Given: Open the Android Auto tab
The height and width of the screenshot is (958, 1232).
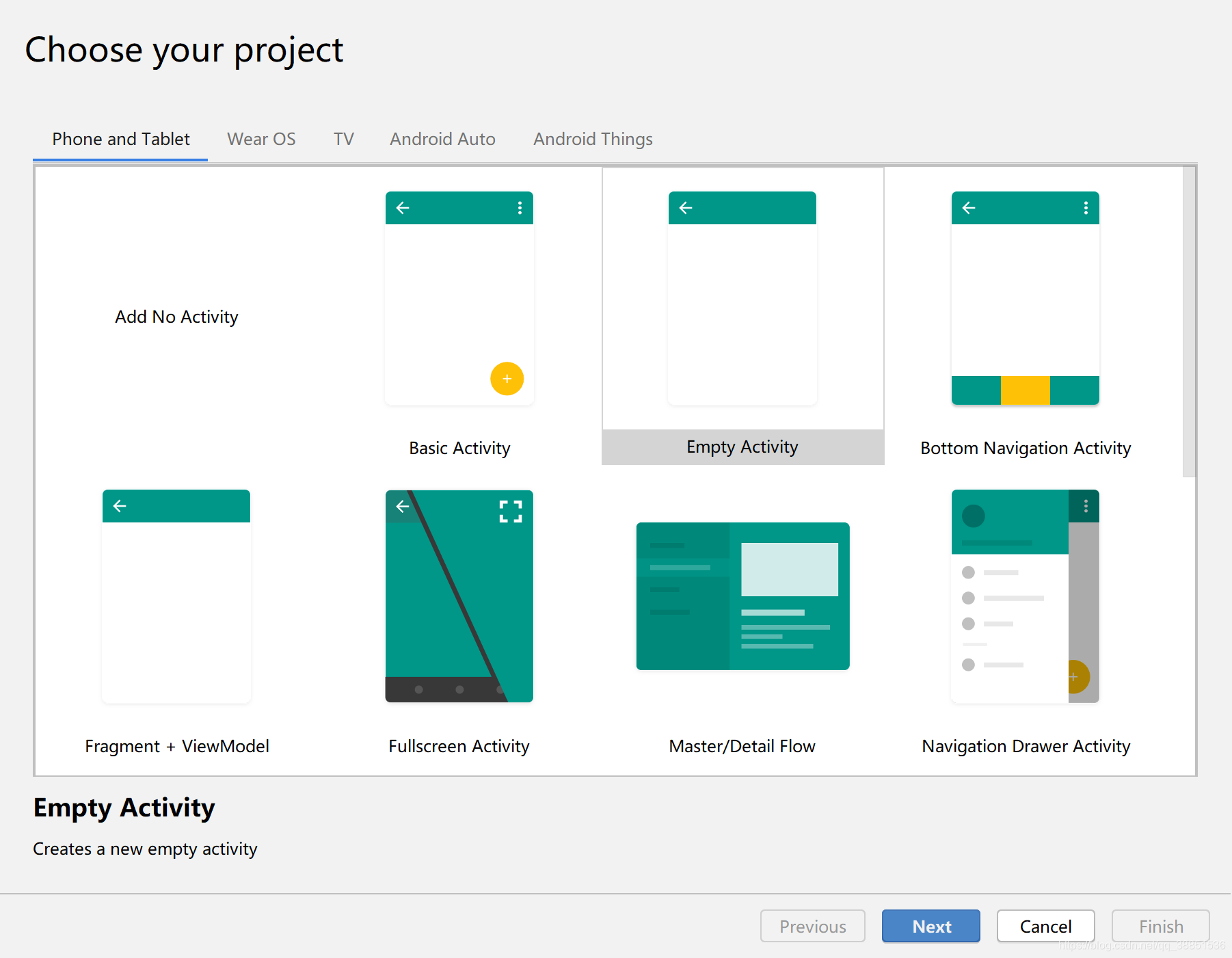Looking at the screenshot, I should click(442, 139).
